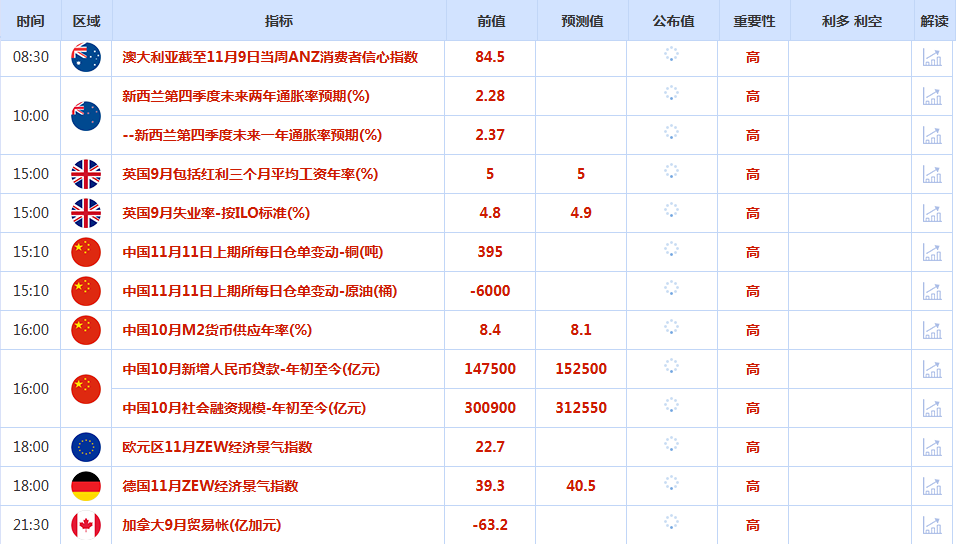Click the 重要性 column header
The height and width of the screenshot is (544, 956).
pos(753,21)
